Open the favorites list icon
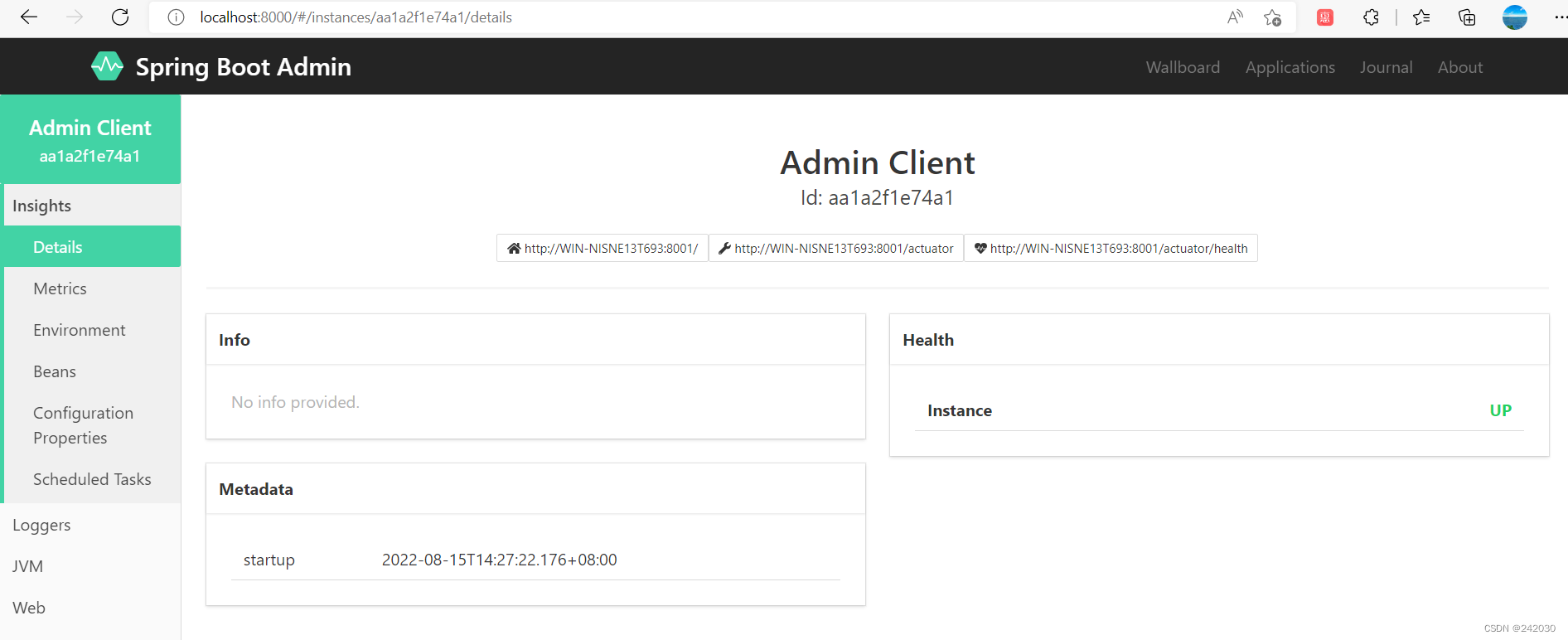 coord(1421,17)
